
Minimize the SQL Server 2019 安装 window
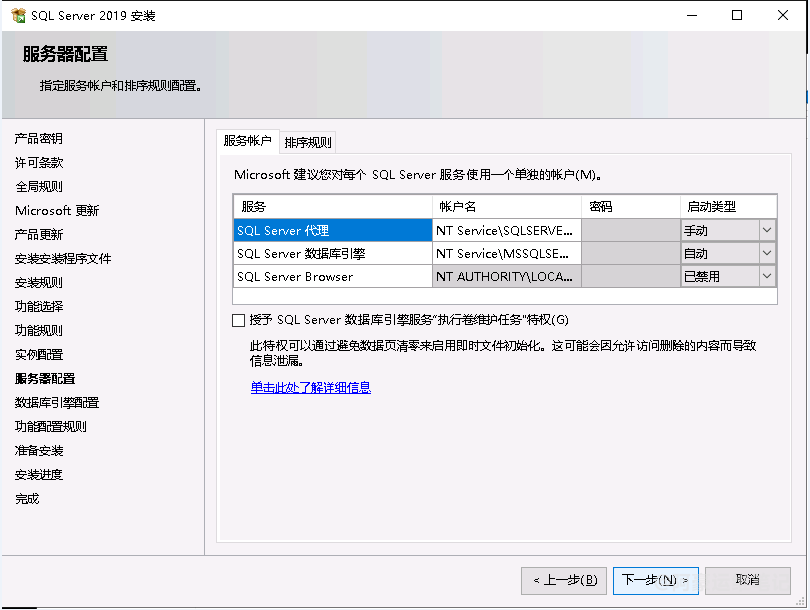pyautogui.click(x=692, y=15)
